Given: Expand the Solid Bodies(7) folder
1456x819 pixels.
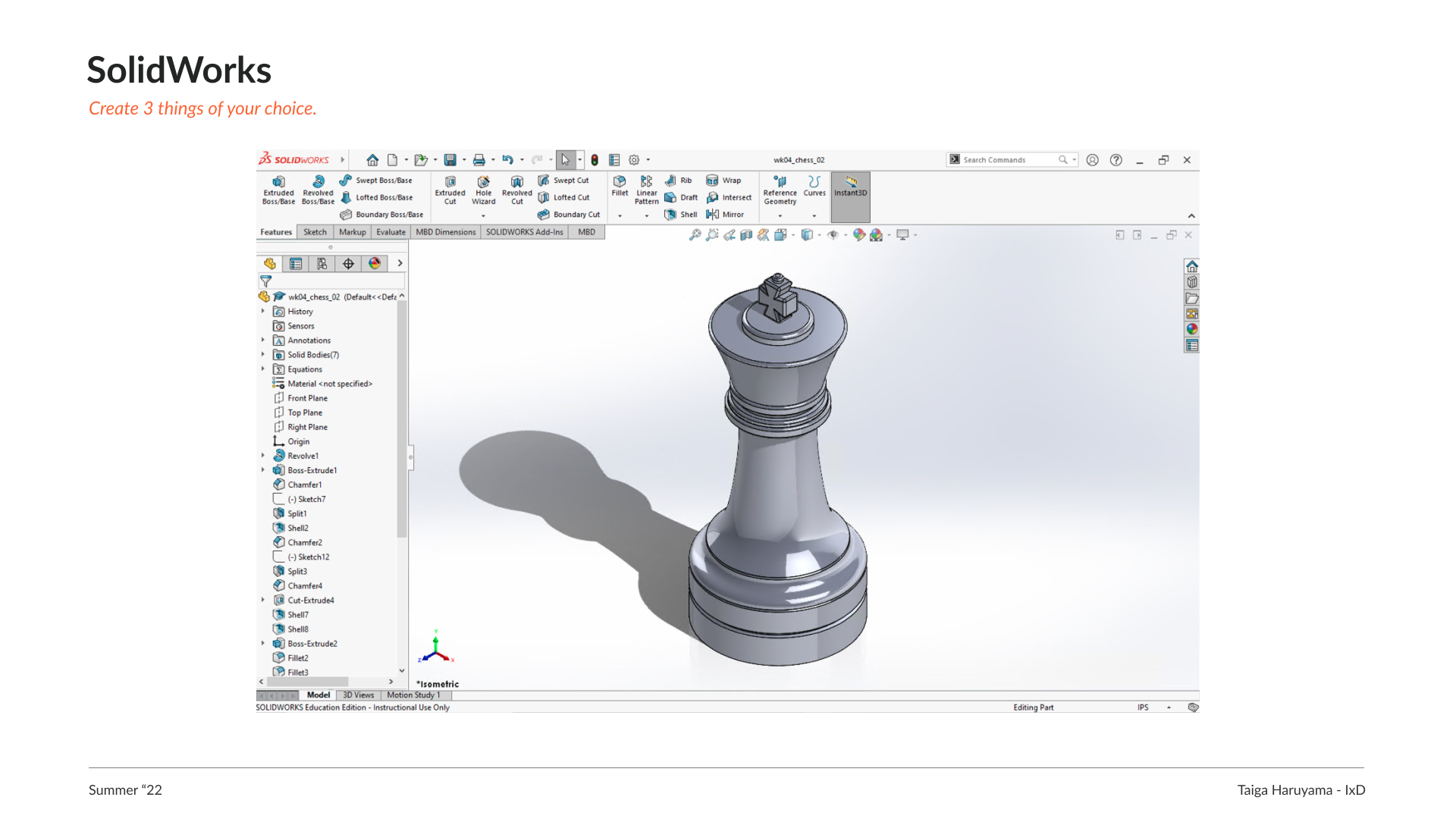Looking at the screenshot, I should click(263, 355).
